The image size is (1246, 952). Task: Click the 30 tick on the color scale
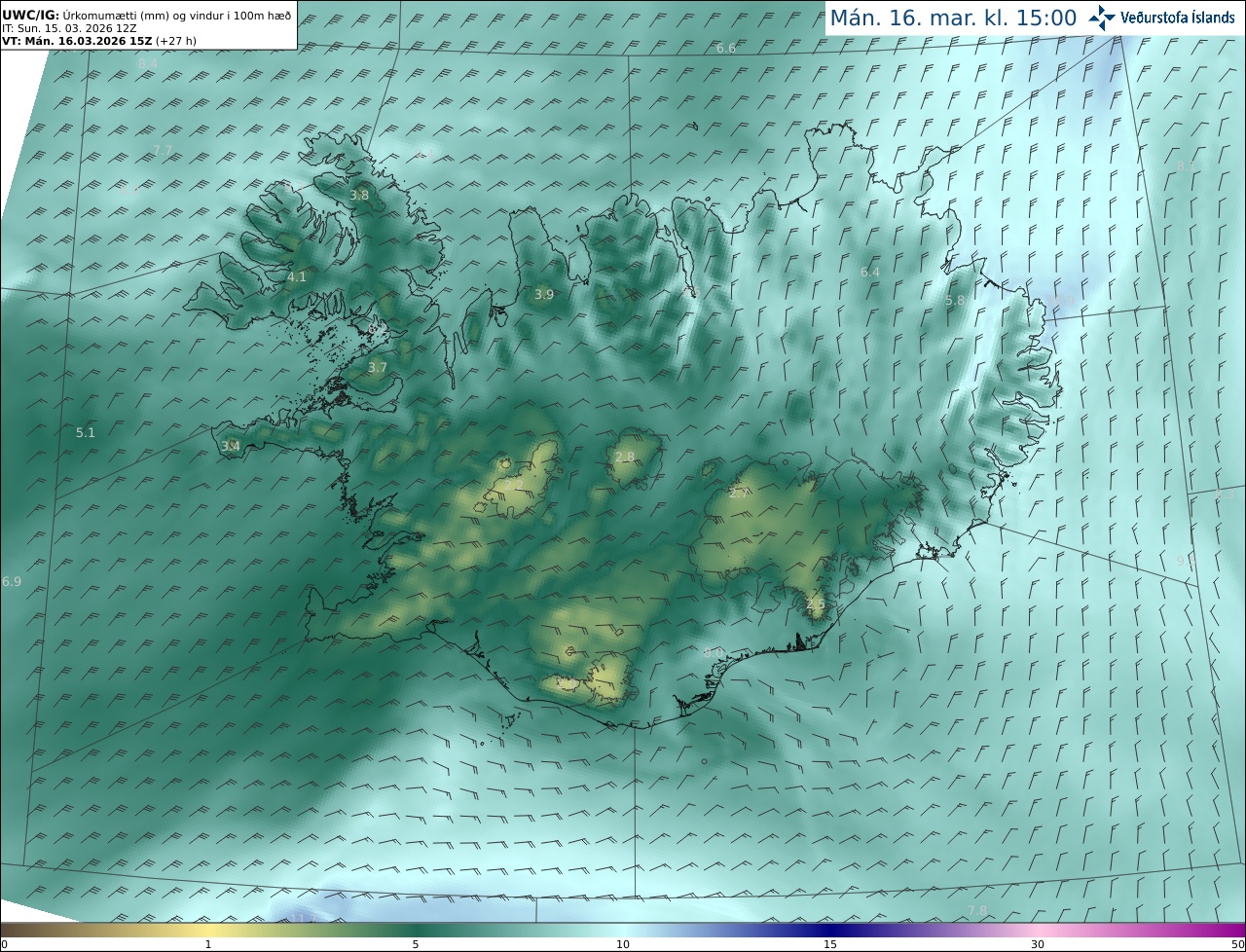[x=1038, y=944]
